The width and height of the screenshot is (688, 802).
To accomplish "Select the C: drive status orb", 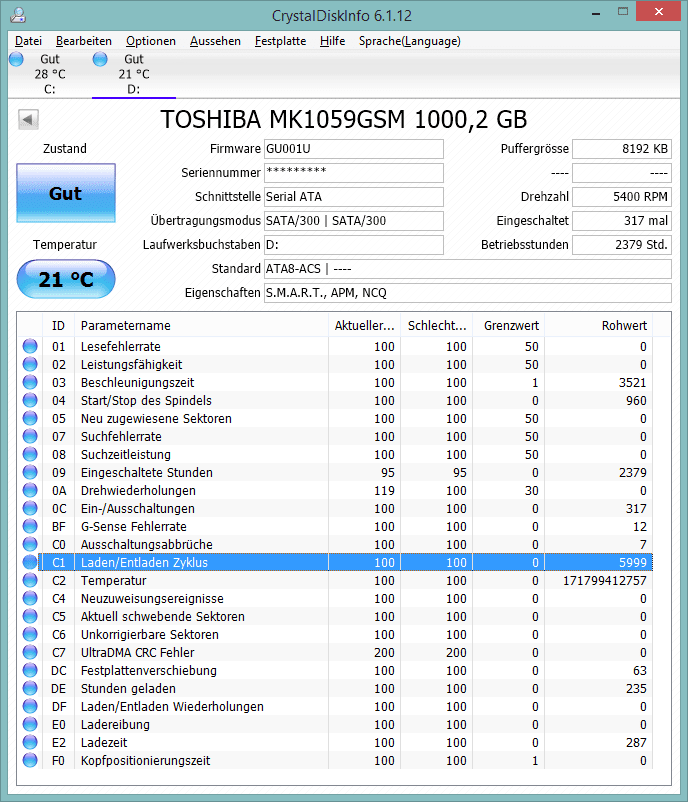I will 16,59.
